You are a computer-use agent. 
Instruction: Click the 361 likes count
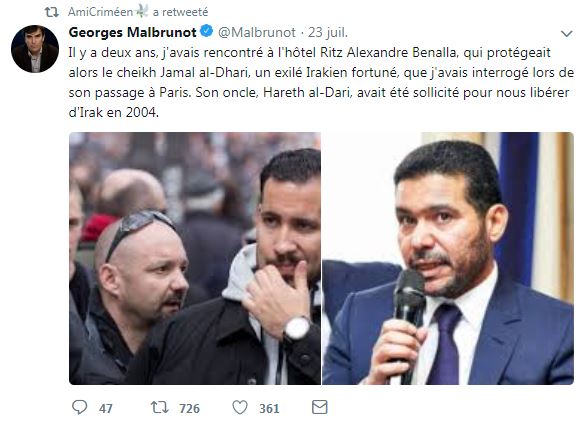269,409
